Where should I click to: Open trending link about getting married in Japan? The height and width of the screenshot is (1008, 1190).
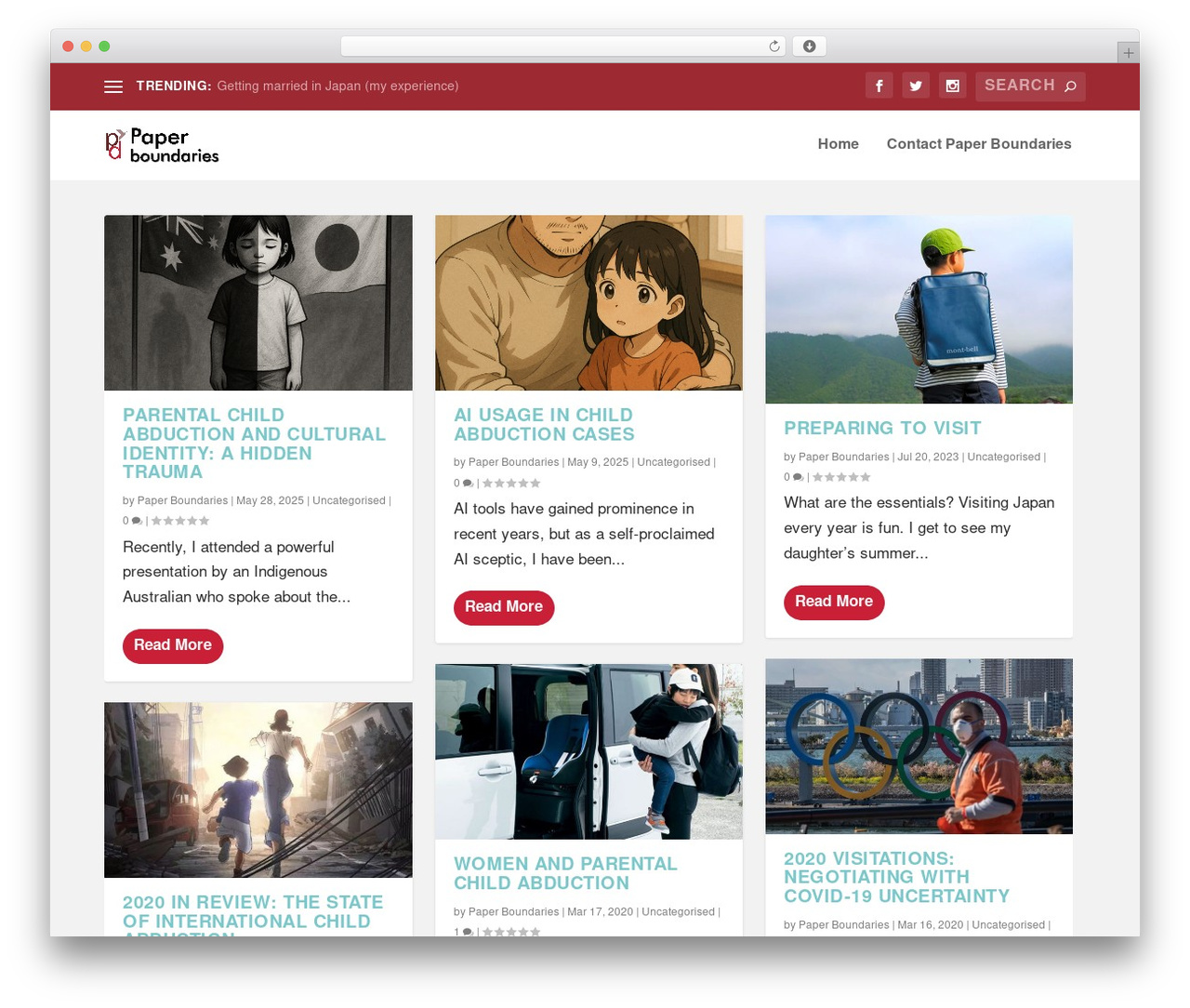point(337,86)
